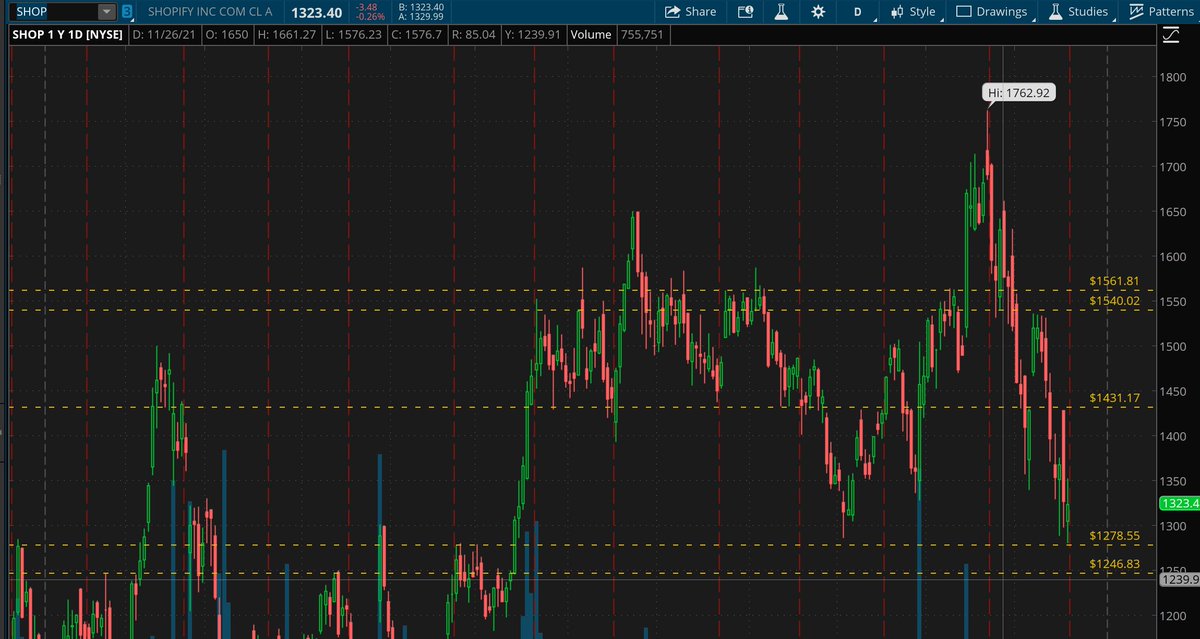
Task: Click the chart scale toggle icon top-right
Action: (1172, 35)
